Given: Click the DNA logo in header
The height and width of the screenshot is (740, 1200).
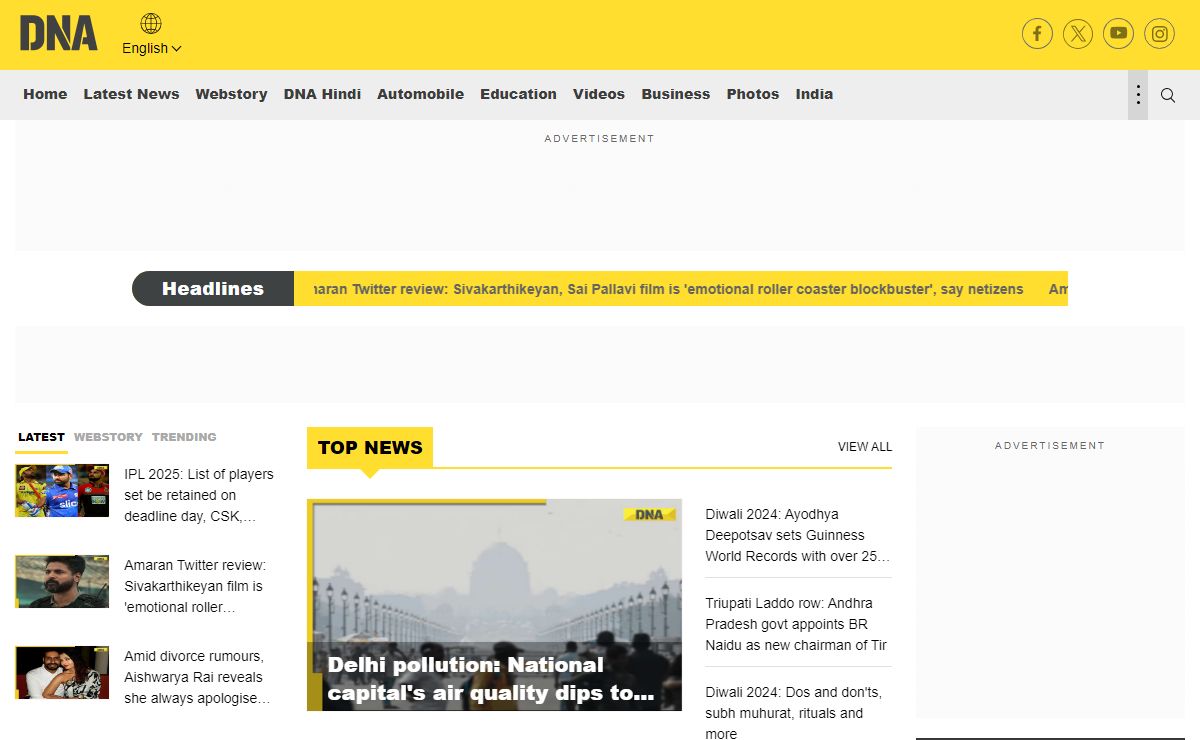Looking at the screenshot, I should click(59, 33).
